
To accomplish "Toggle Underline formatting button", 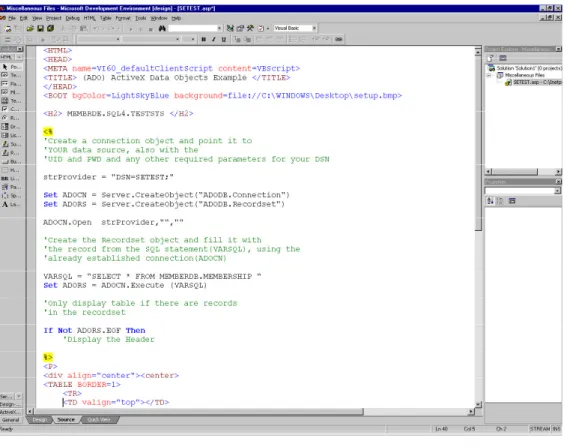I will tap(224, 39).
